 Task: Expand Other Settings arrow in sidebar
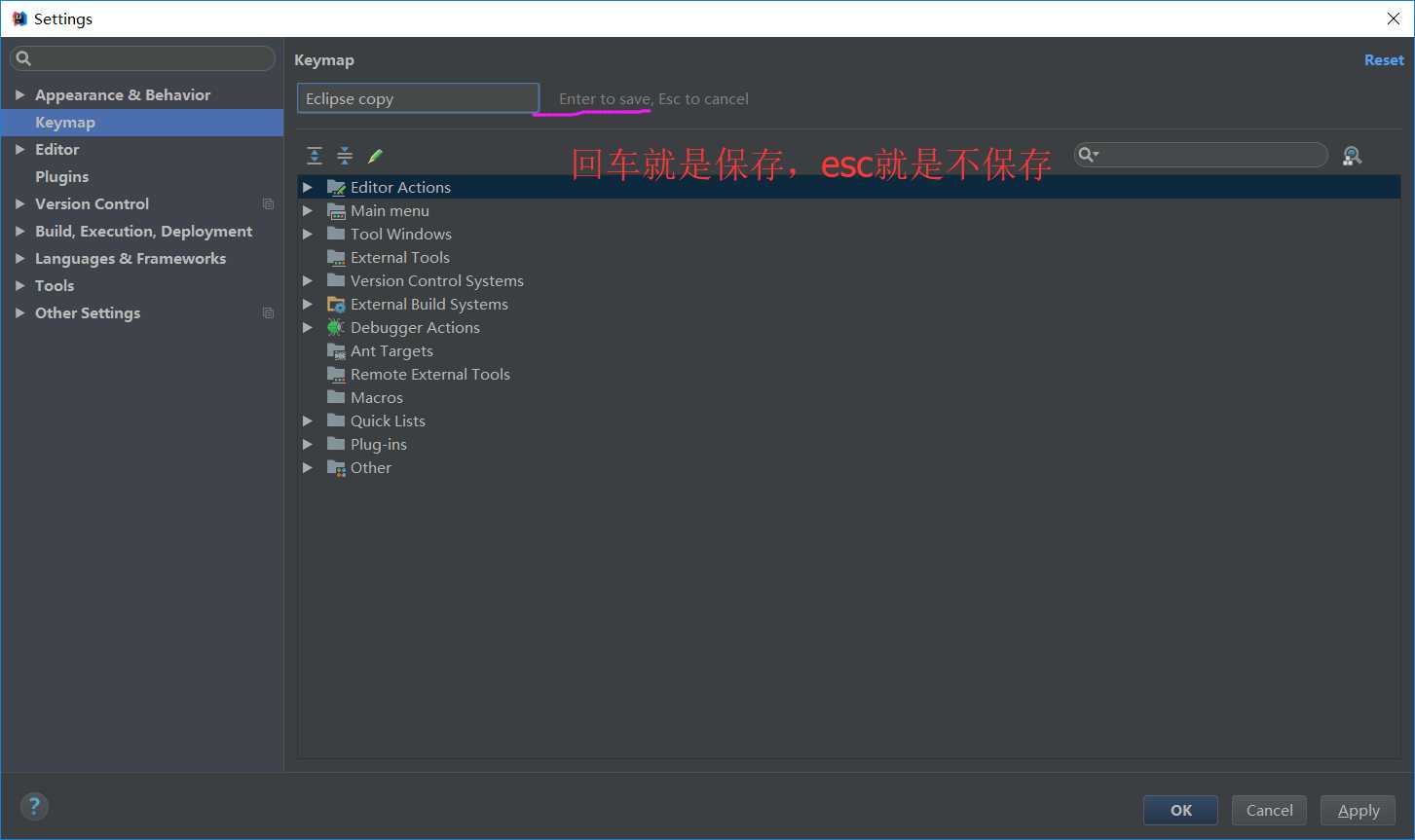[x=19, y=312]
